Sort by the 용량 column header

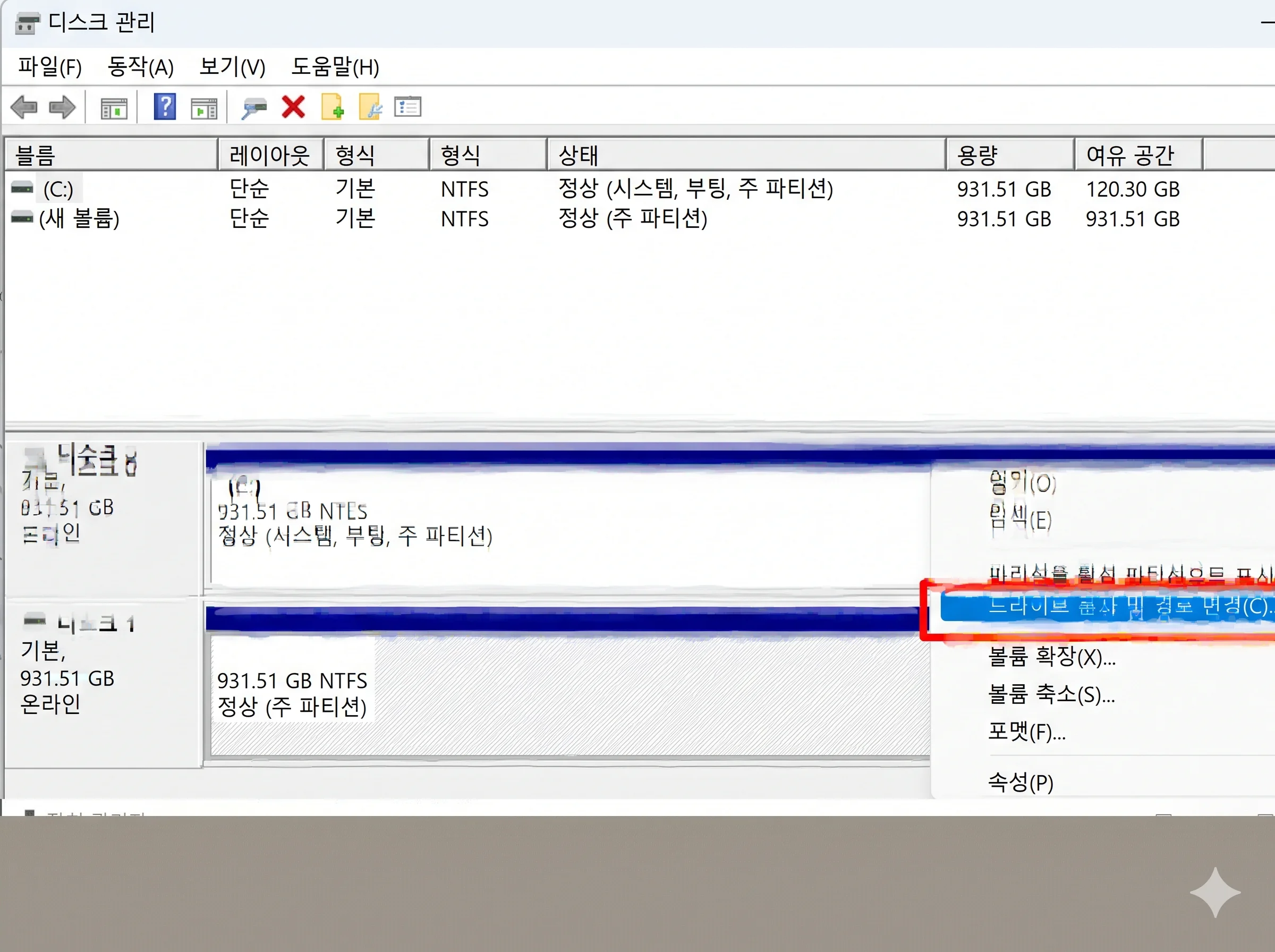(1010, 155)
